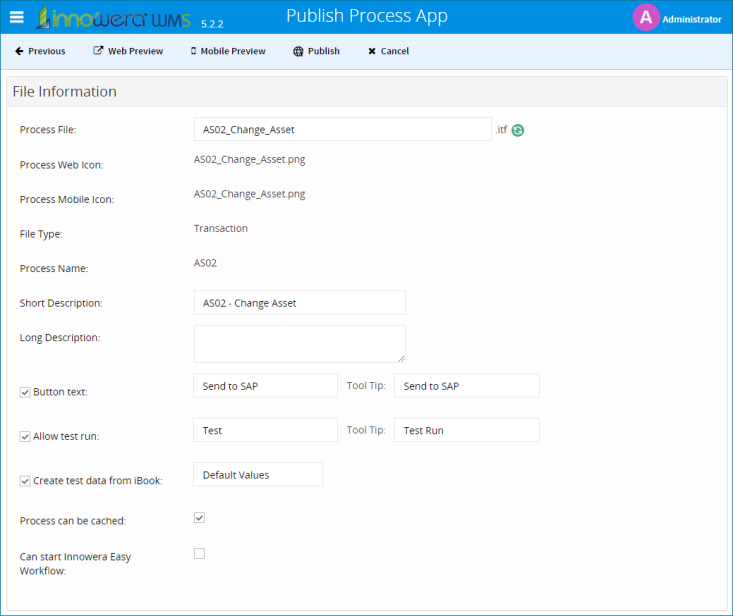Edit the Send to SAP button text field
The width and height of the screenshot is (733, 616).
pos(265,386)
